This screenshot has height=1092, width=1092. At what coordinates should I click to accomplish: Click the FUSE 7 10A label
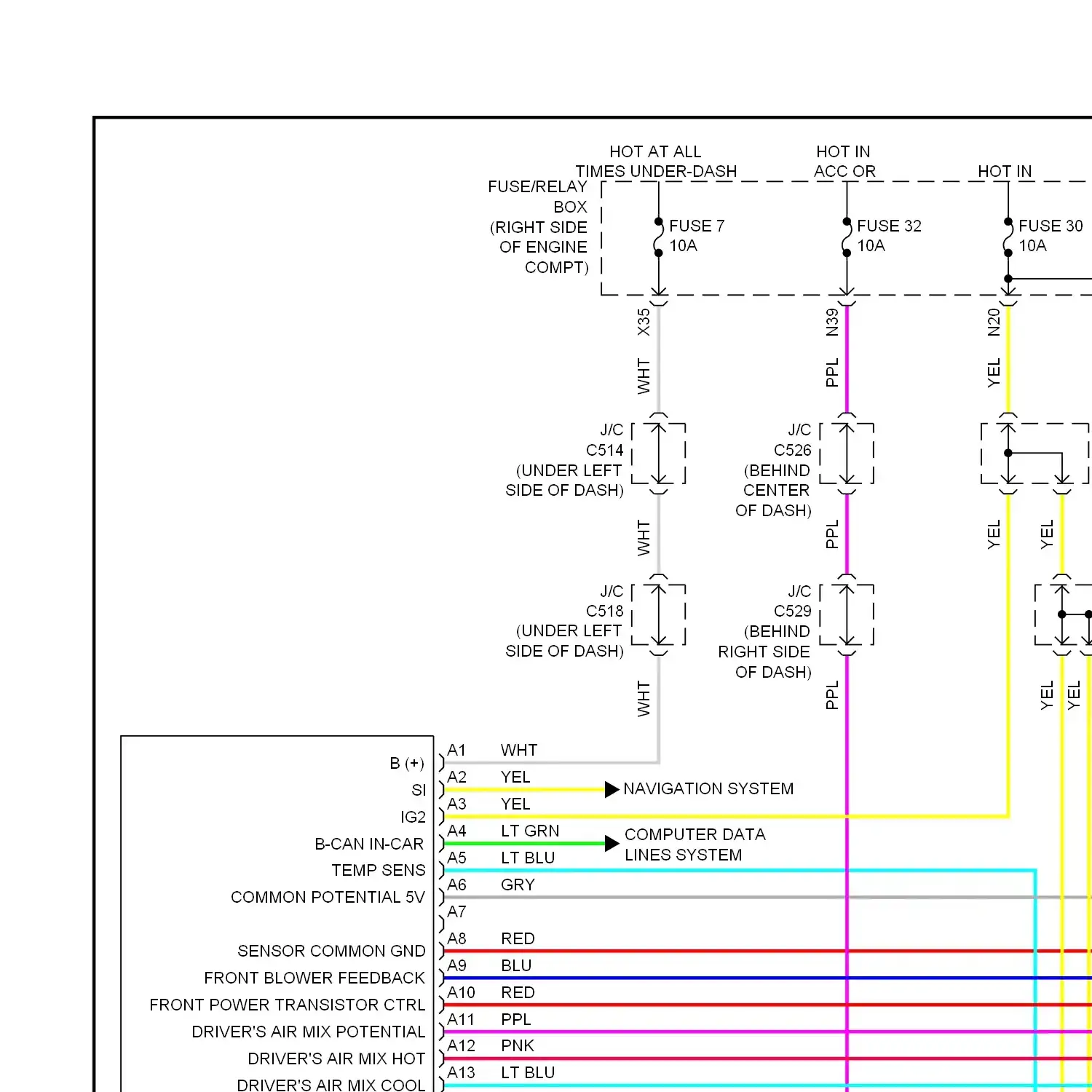pyautogui.click(x=697, y=236)
